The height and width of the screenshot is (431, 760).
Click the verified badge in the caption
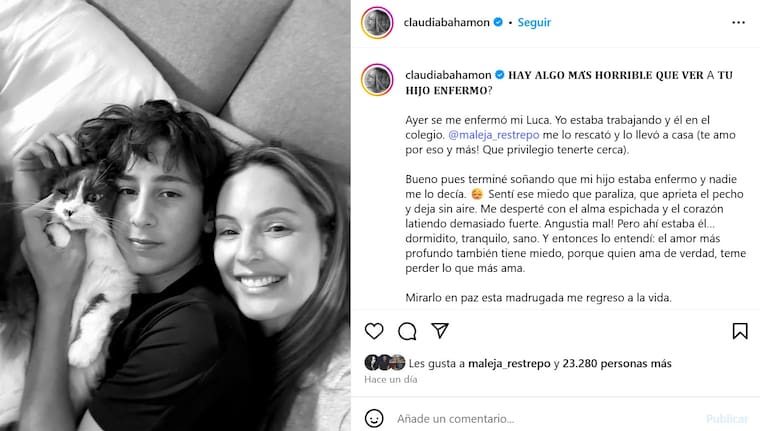point(500,75)
